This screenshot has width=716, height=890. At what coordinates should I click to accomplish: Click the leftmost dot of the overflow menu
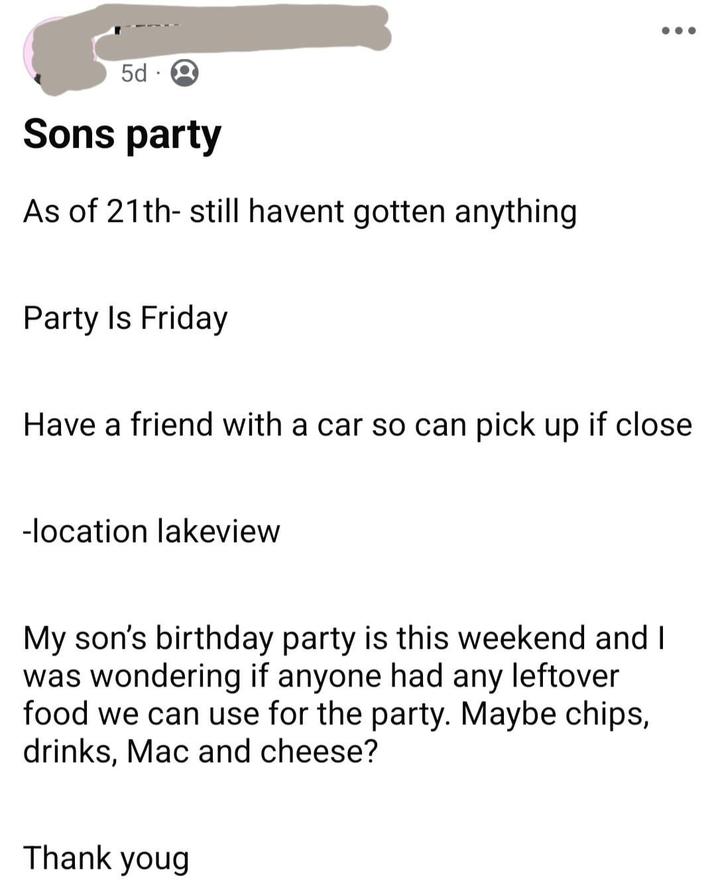(x=668, y=30)
